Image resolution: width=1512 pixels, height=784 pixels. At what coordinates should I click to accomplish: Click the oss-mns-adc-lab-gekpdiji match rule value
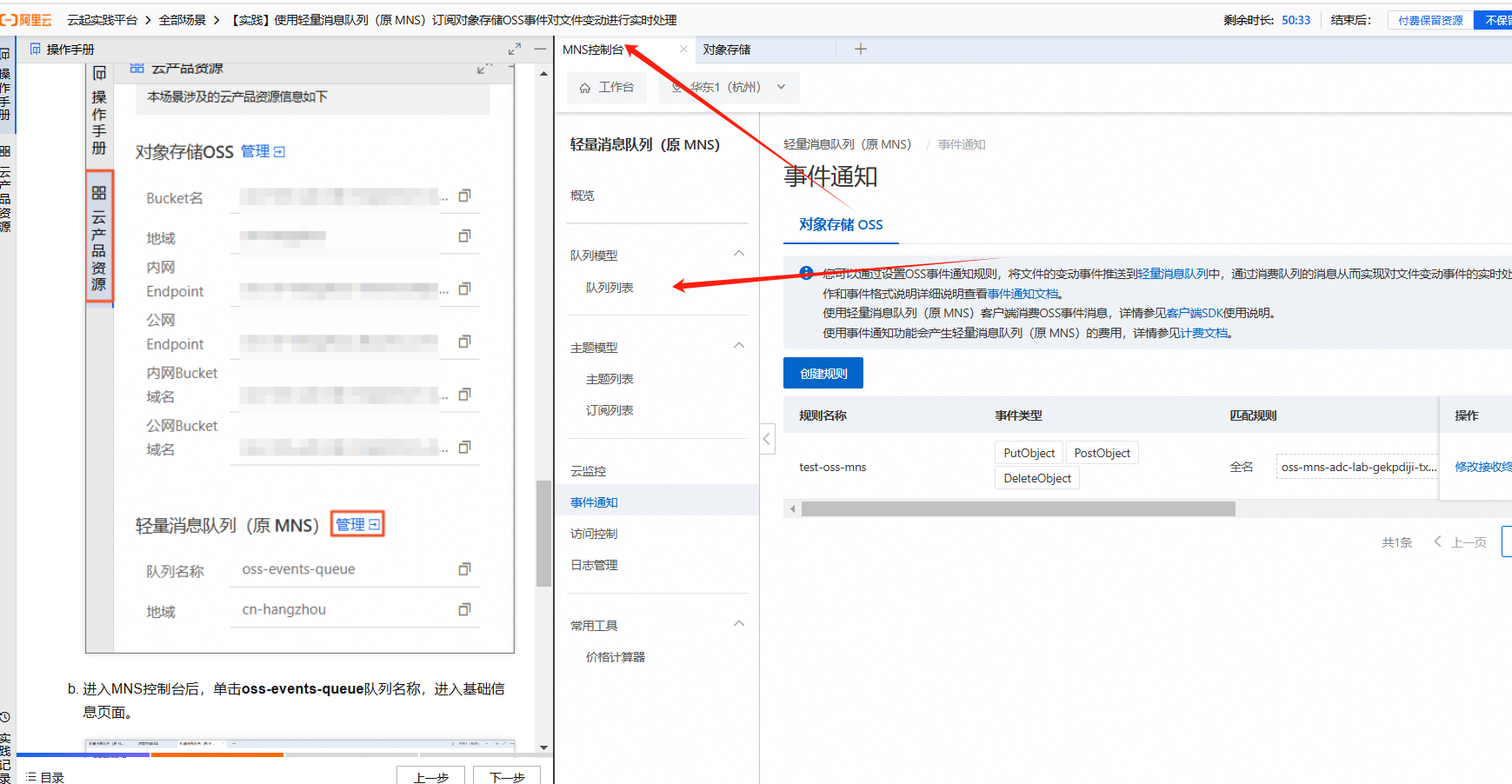(x=1357, y=467)
